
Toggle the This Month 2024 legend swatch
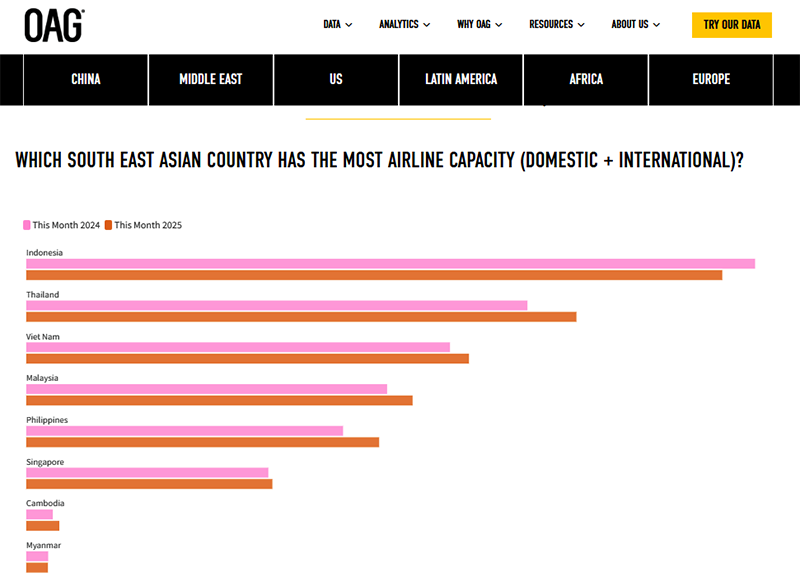click(x=28, y=225)
